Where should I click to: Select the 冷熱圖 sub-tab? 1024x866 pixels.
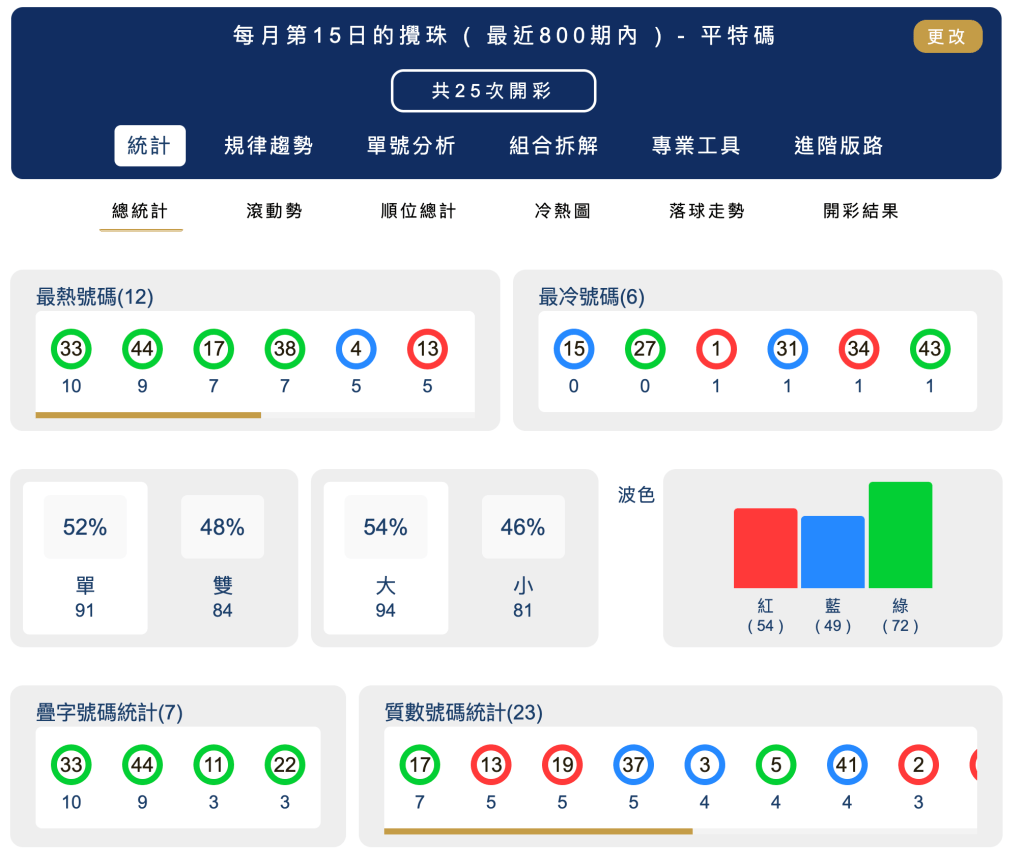(x=562, y=211)
